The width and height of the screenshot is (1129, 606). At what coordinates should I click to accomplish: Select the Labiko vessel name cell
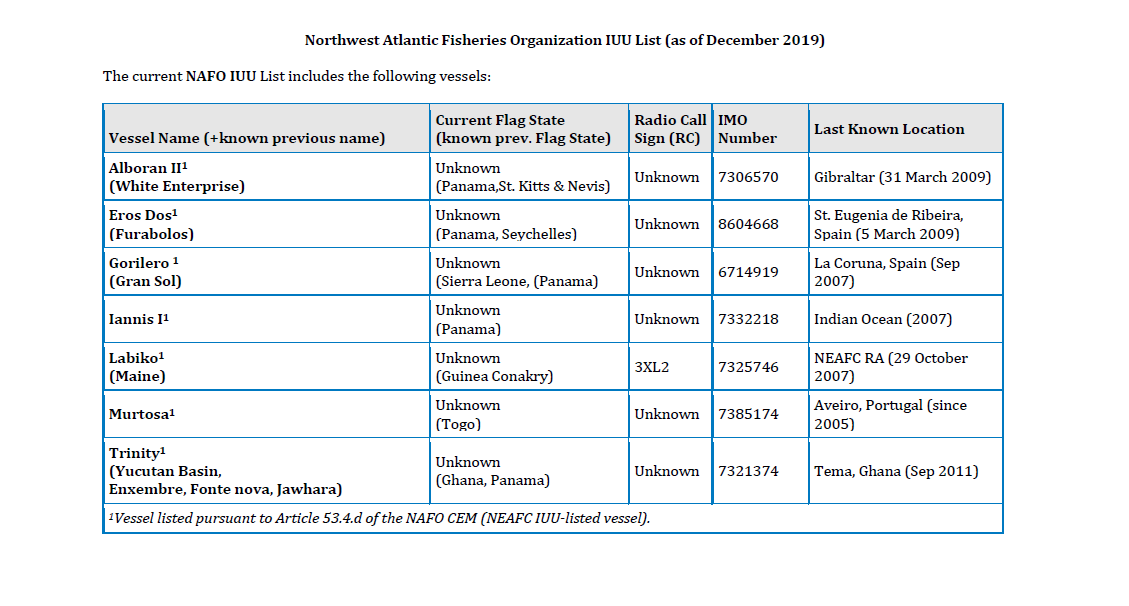[x=267, y=366]
